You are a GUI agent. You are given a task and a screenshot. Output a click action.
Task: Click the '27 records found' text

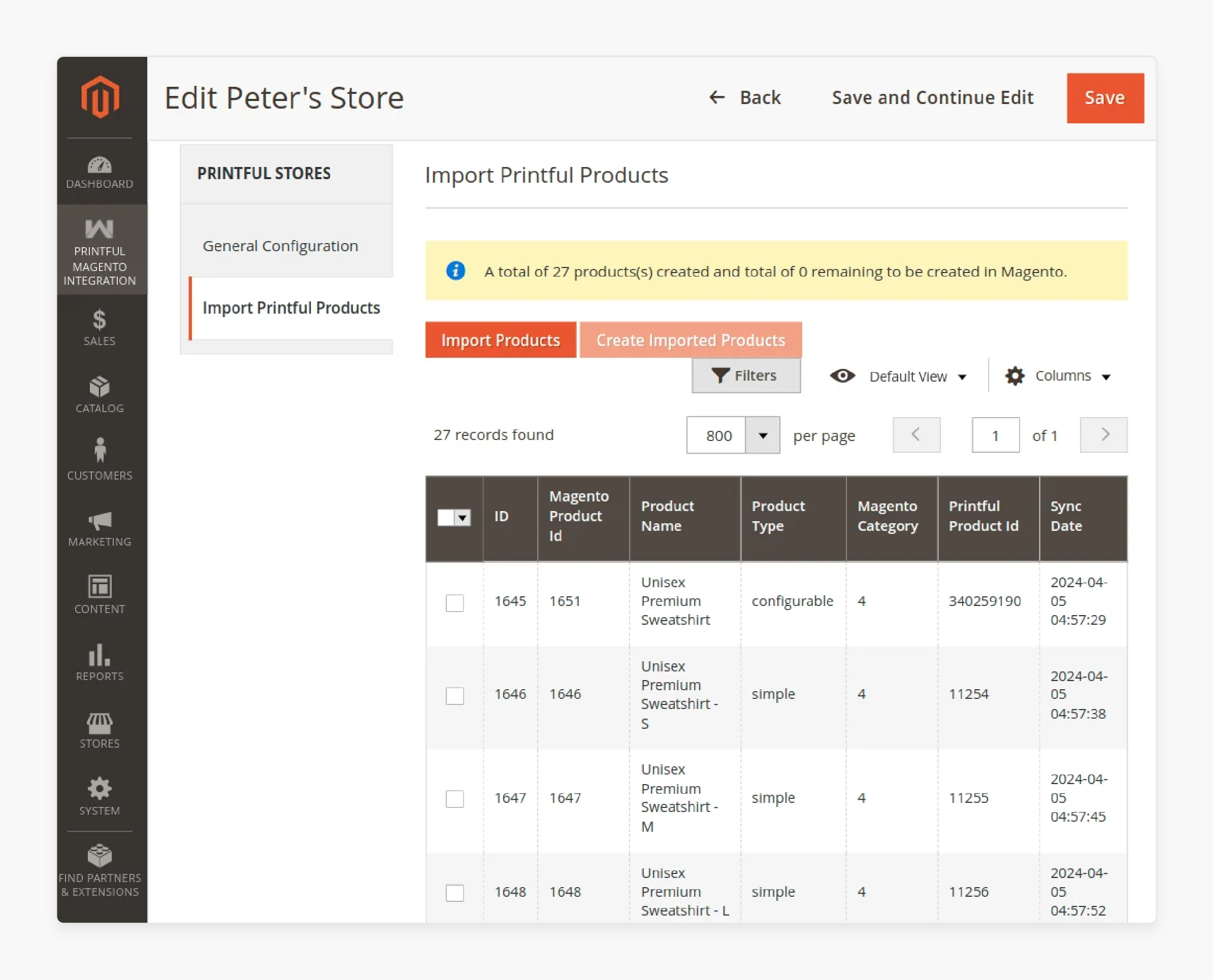click(x=494, y=434)
